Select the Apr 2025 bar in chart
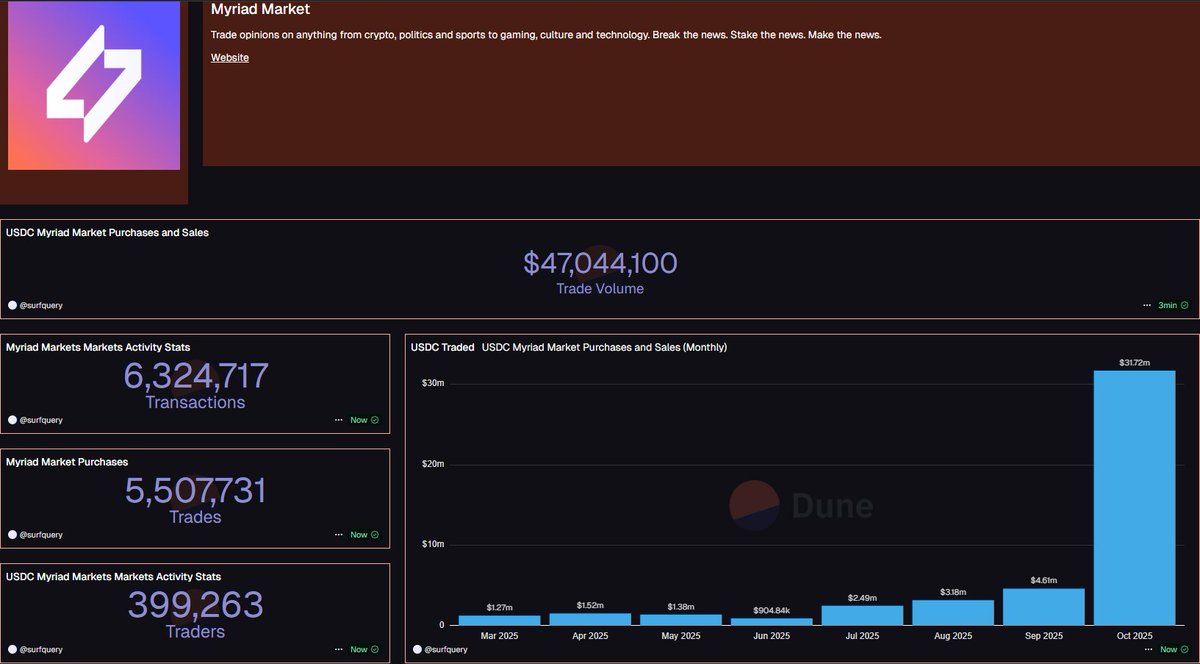The height and width of the screenshot is (664, 1200). click(x=590, y=619)
